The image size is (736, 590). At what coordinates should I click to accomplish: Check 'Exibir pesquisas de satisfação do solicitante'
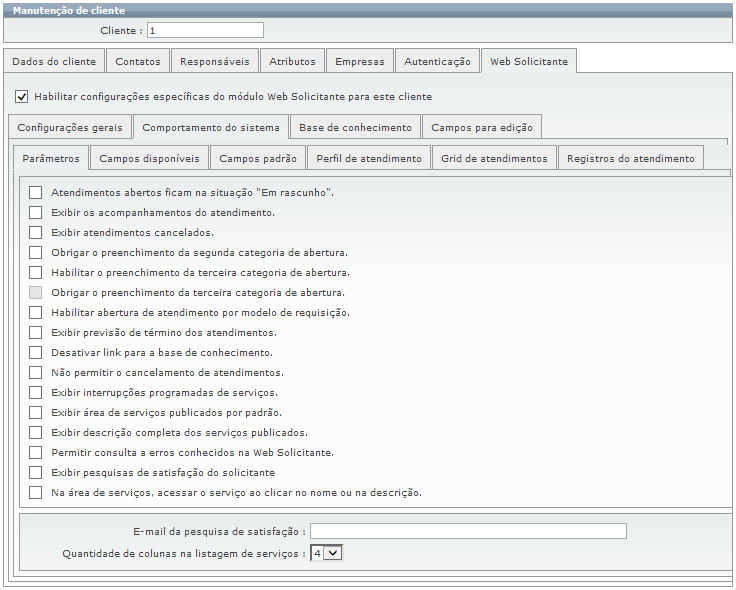36,472
